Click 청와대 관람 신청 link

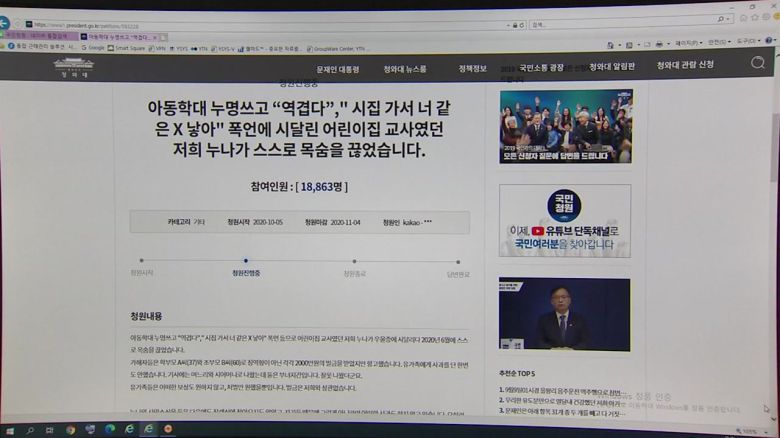coord(685,66)
